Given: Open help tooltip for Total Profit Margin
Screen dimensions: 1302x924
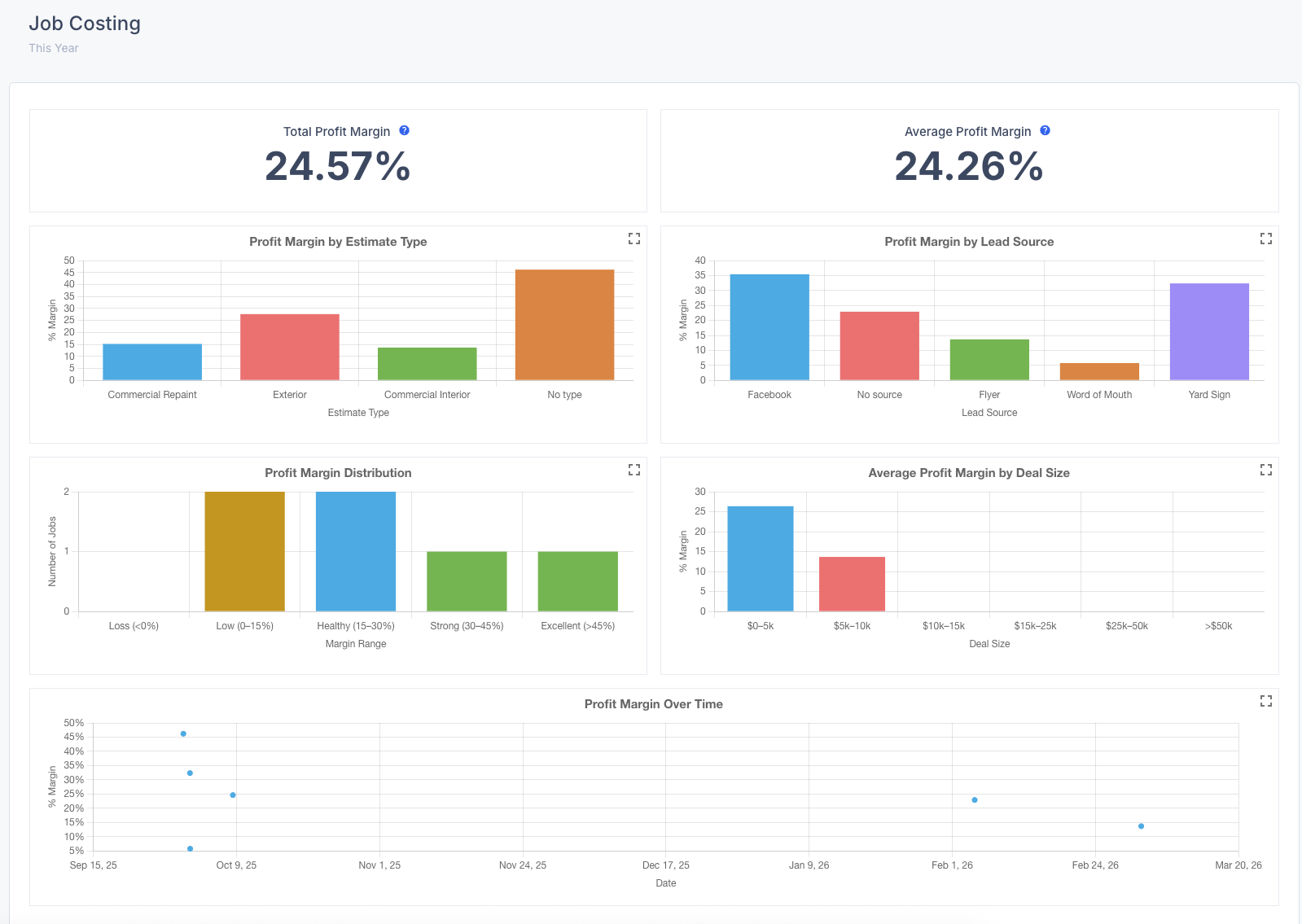Looking at the screenshot, I should coord(404,130).
